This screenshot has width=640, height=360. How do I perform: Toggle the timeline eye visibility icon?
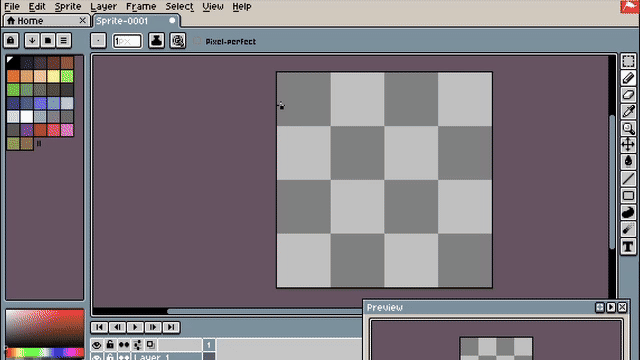[96, 345]
